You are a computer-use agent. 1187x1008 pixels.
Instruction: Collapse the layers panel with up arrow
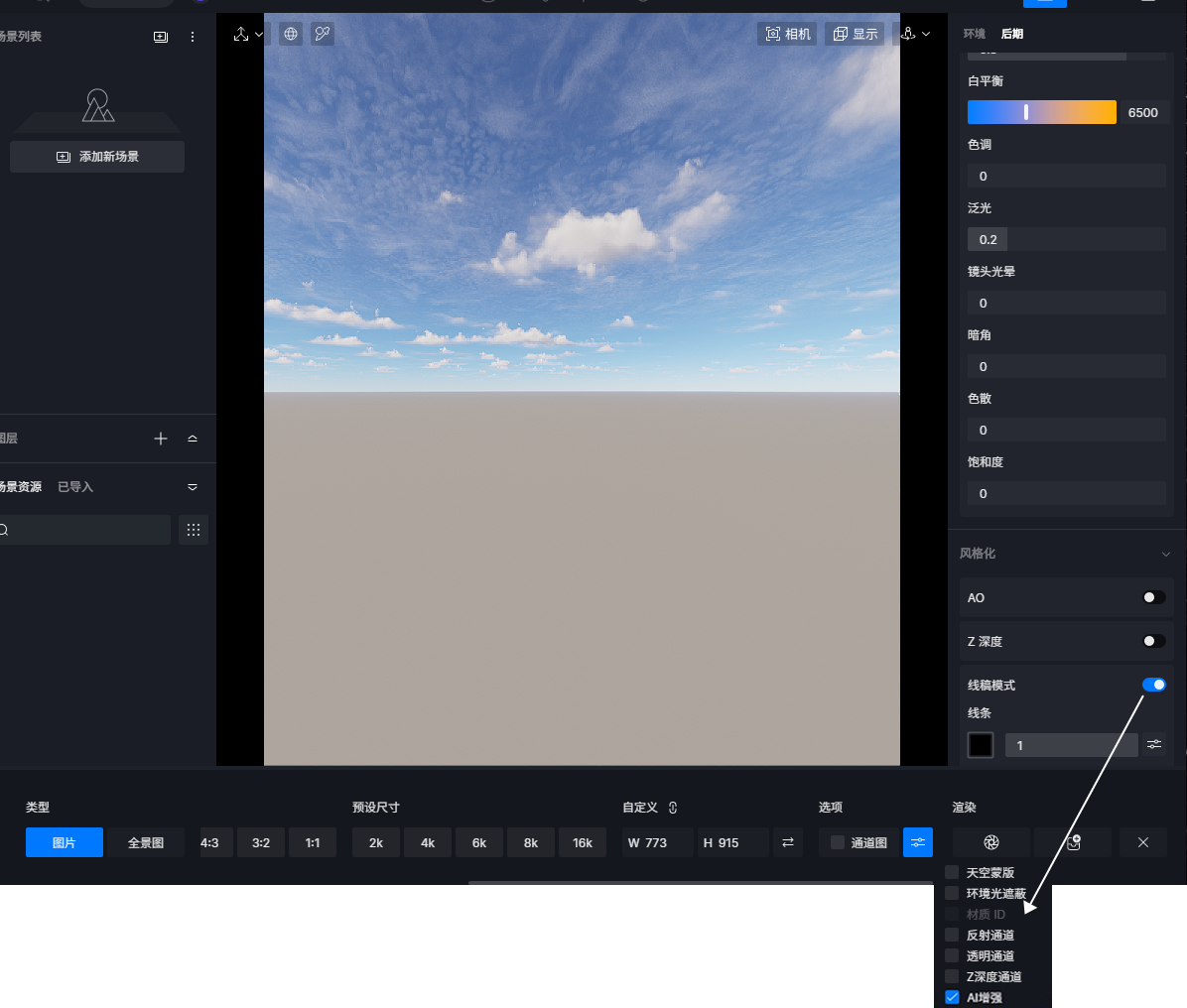point(193,439)
